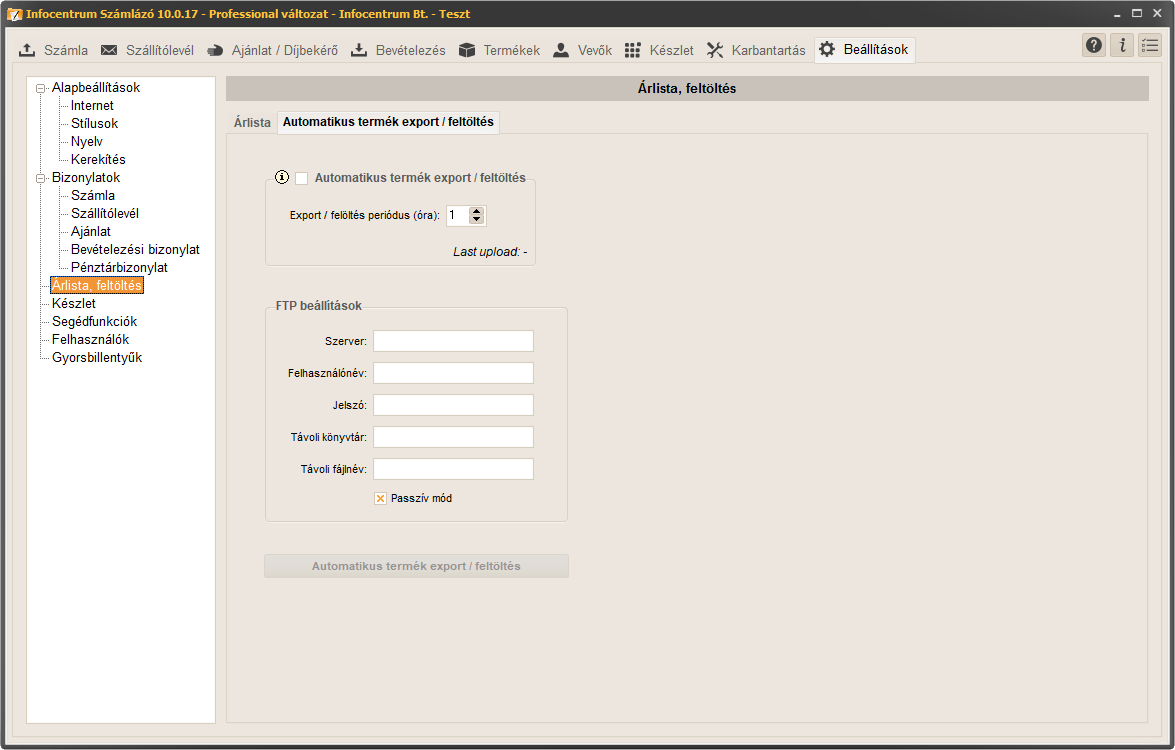
Task: Click the info icon beside auto export checkbox
Action: (282, 178)
